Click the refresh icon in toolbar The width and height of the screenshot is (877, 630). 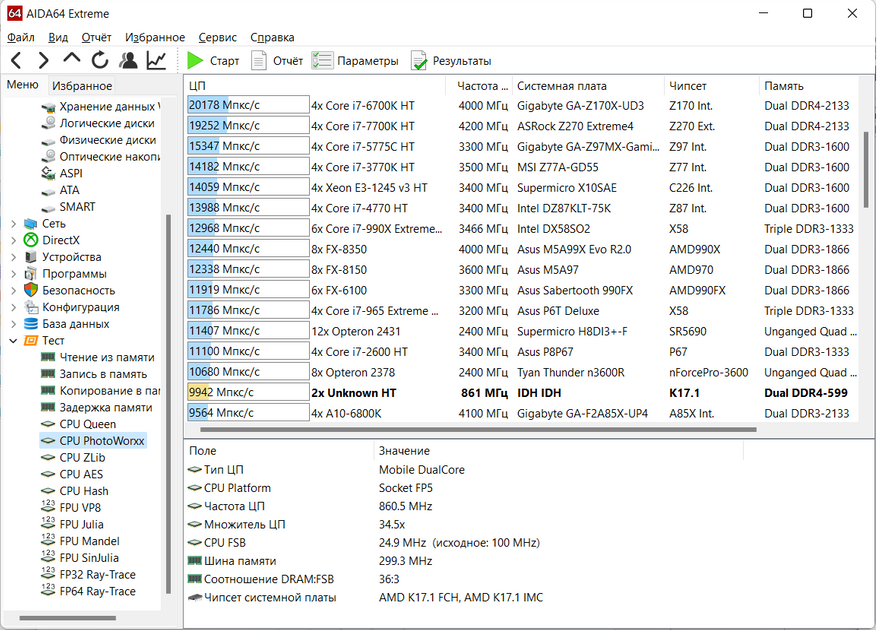click(99, 61)
